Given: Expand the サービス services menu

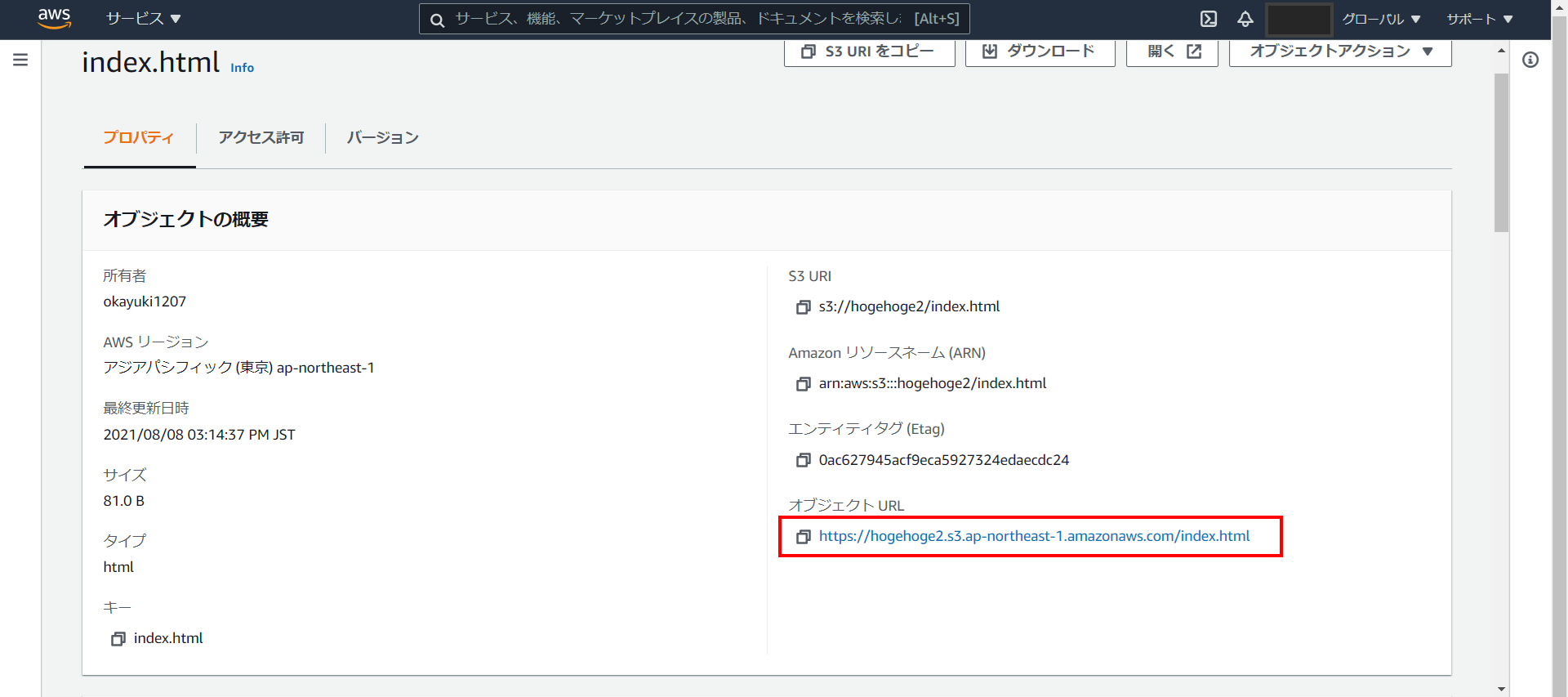Looking at the screenshot, I should tap(144, 19).
